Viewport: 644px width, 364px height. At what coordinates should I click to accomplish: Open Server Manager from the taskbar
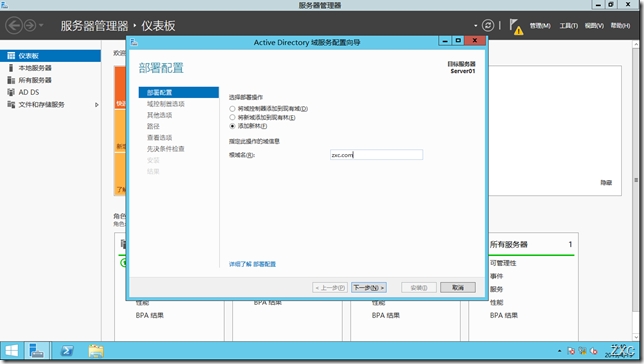click(x=37, y=351)
